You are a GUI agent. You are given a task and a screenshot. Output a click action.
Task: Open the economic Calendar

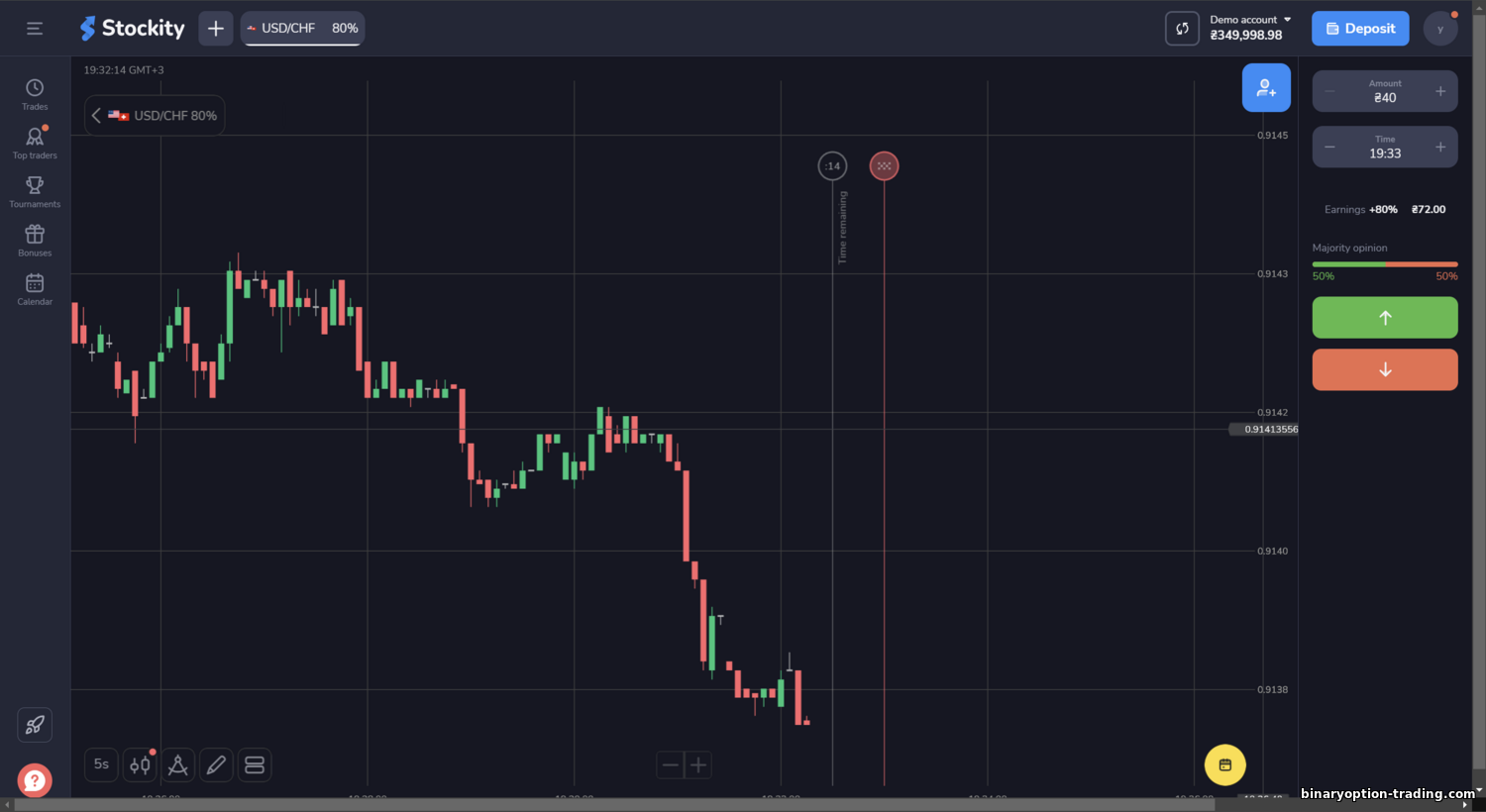(x=35, y=288)
